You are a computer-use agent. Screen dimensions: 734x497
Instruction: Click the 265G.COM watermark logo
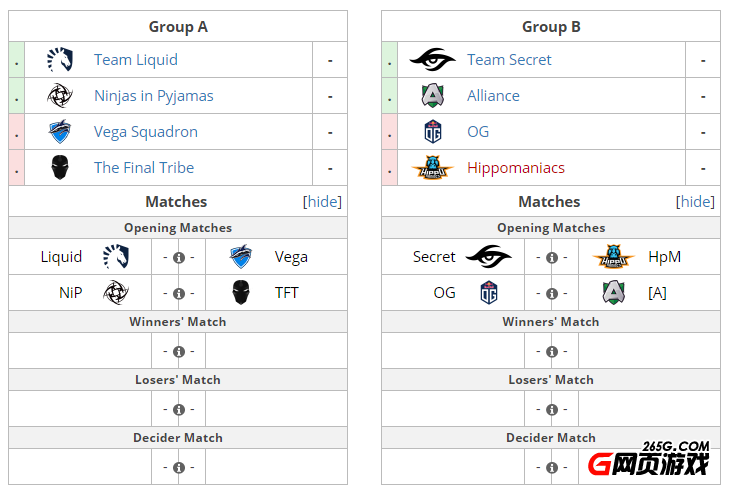(x=649, y=459)
